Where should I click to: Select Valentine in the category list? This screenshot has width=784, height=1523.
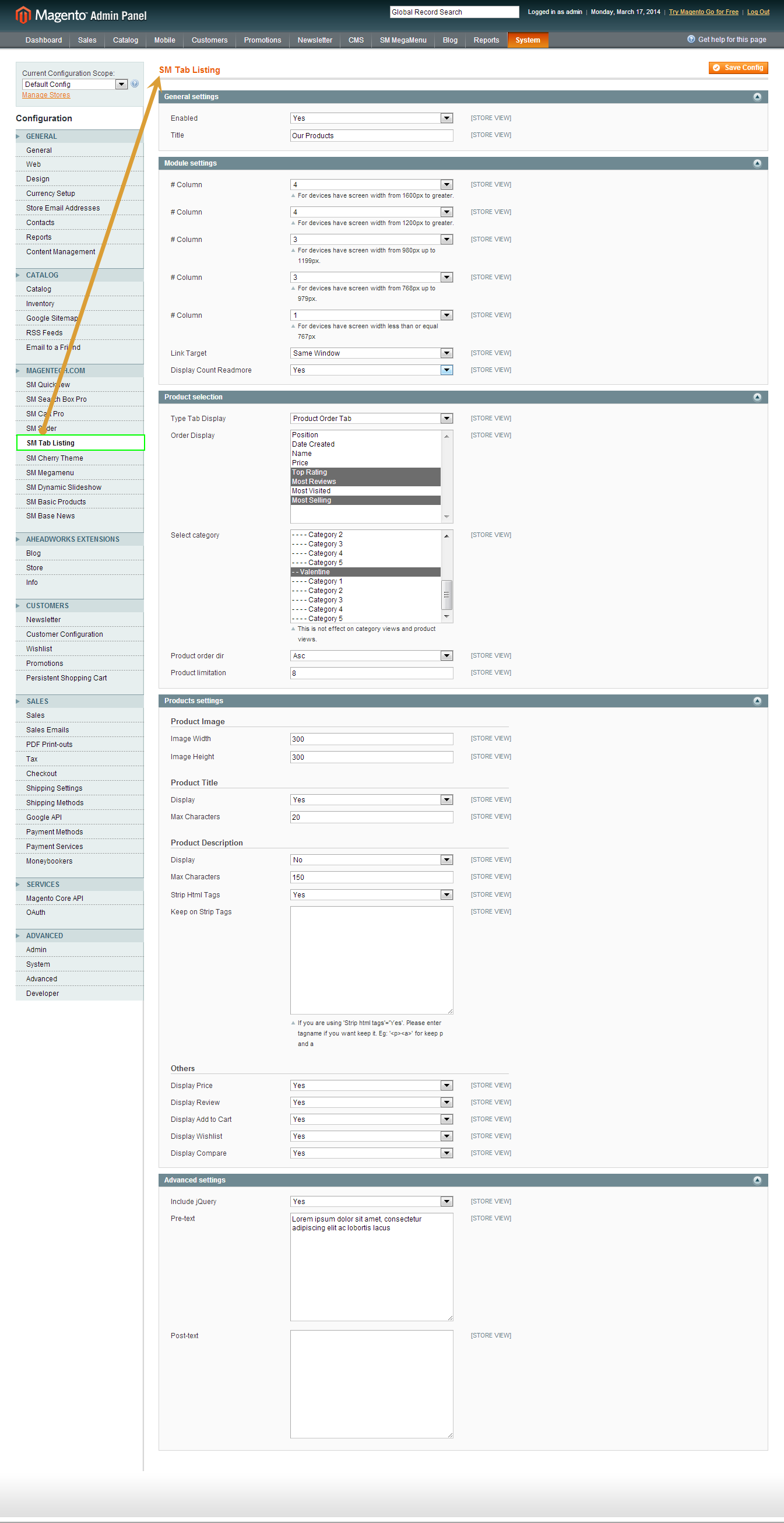[x=365, y=573]
